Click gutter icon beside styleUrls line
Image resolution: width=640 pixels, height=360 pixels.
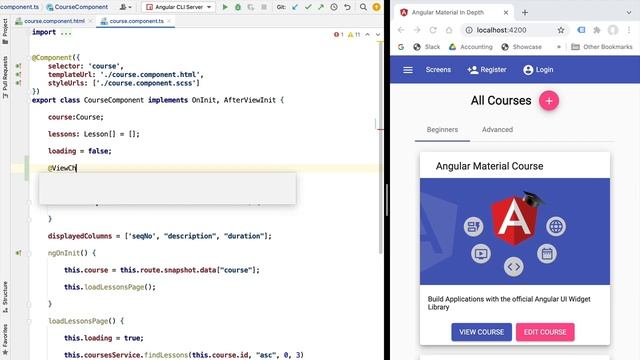[x=18, y=83]
